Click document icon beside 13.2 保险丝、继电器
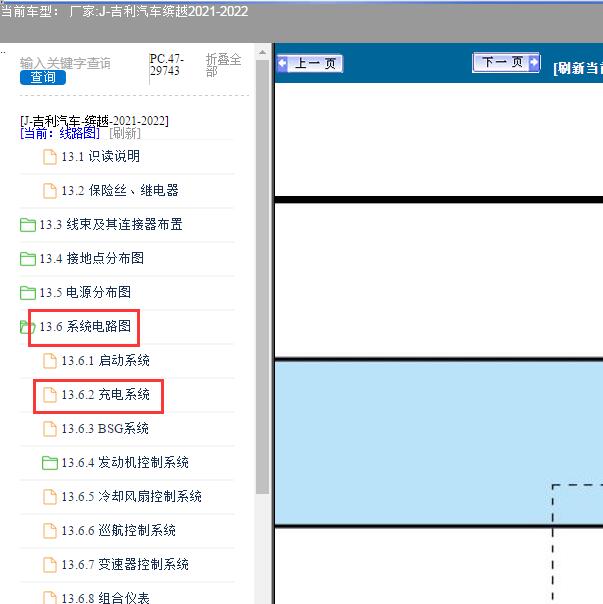 50,191
